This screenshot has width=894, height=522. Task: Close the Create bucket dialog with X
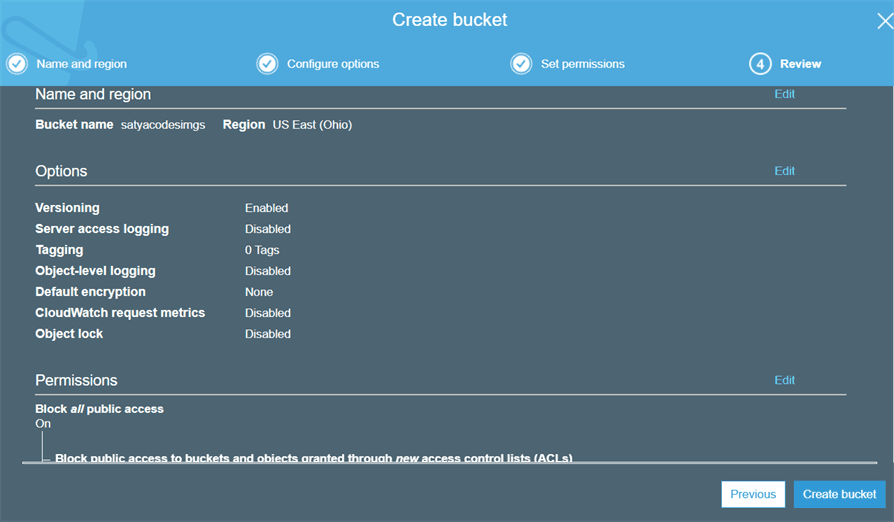(884, 21)
